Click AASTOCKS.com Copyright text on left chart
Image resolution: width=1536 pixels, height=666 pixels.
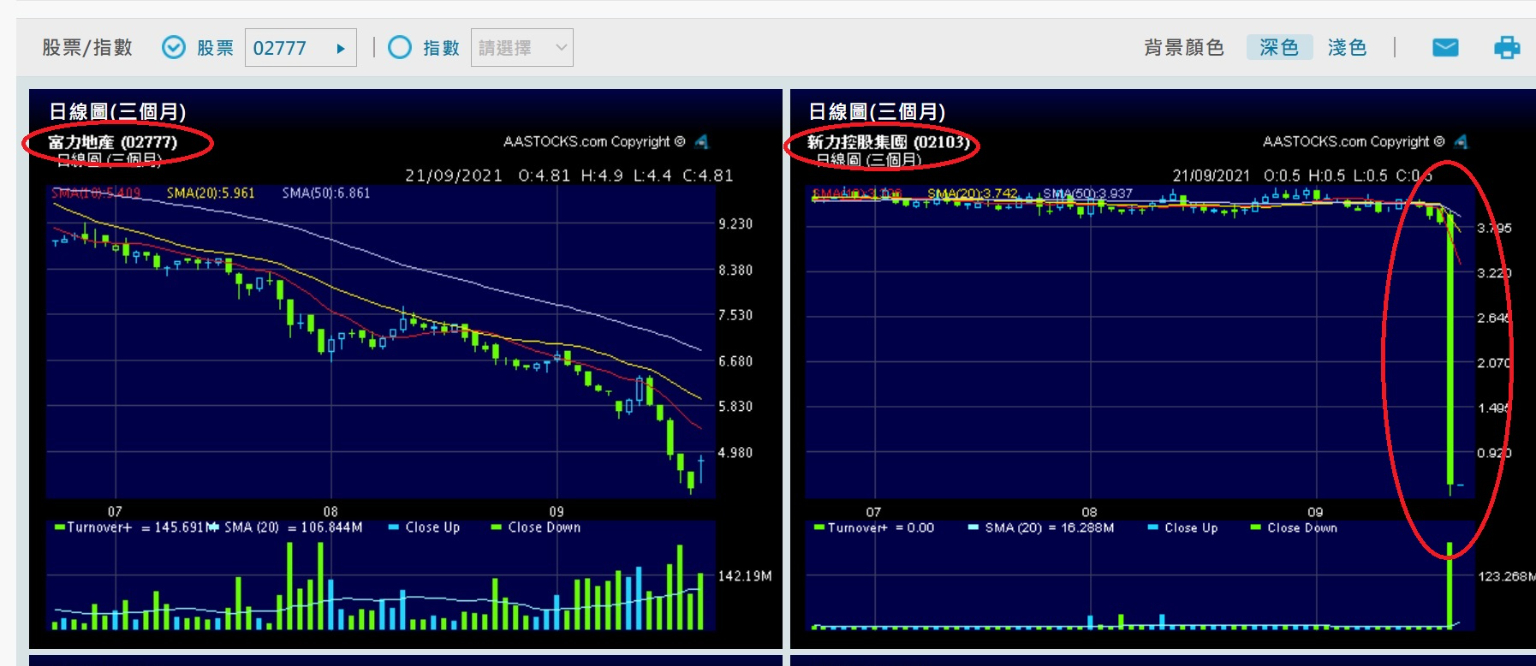[594, 142]
